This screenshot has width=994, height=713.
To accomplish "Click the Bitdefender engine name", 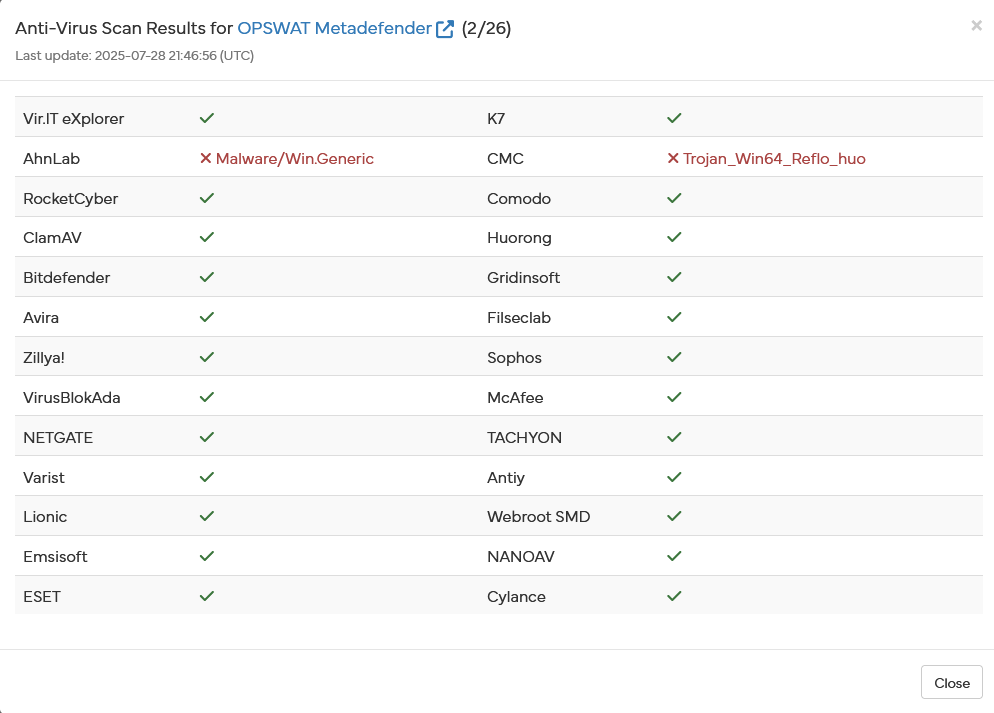I will tap(67, 278).
